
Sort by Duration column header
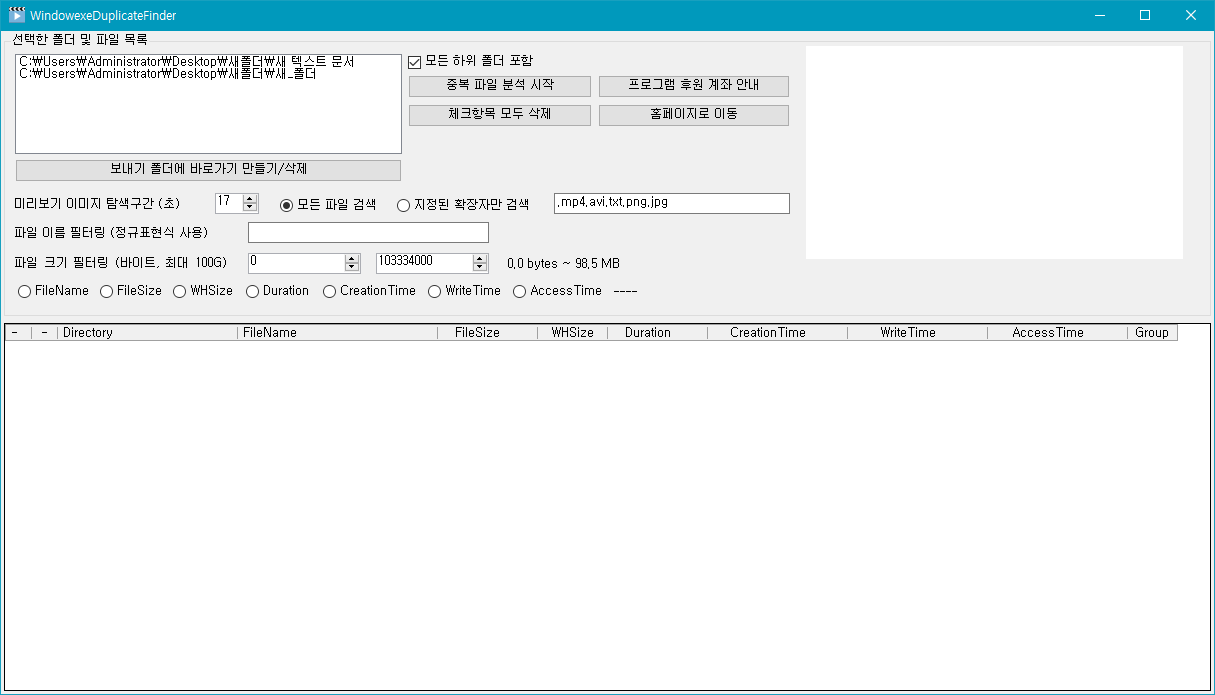657,332
